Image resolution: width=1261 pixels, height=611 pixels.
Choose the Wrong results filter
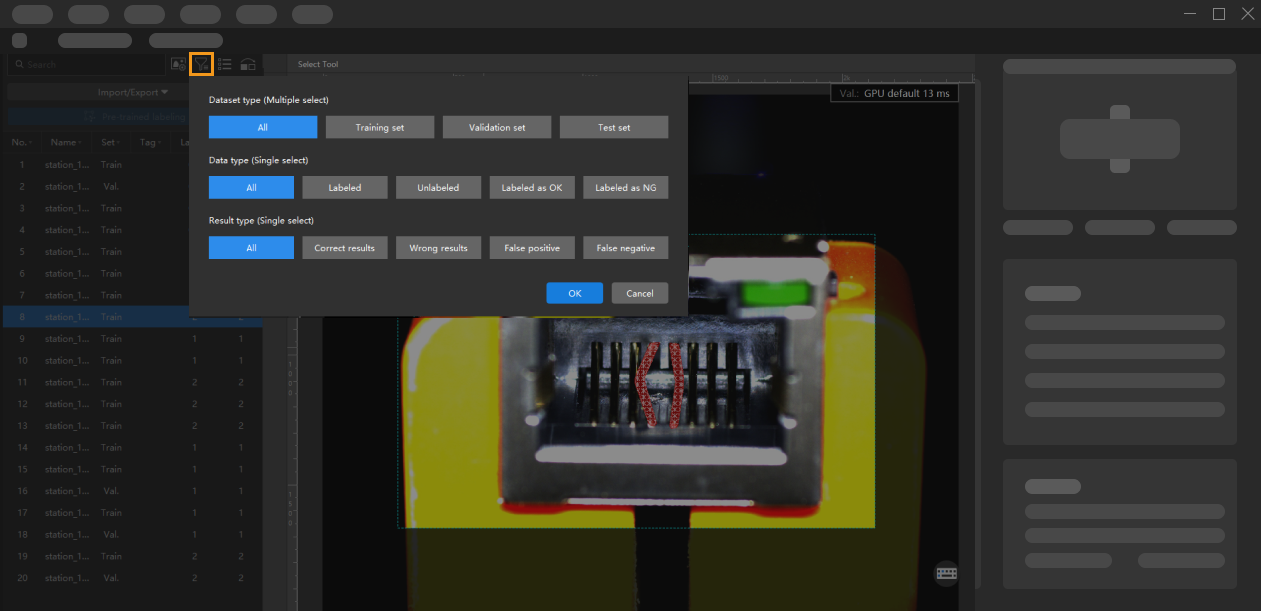coord(438,247)
